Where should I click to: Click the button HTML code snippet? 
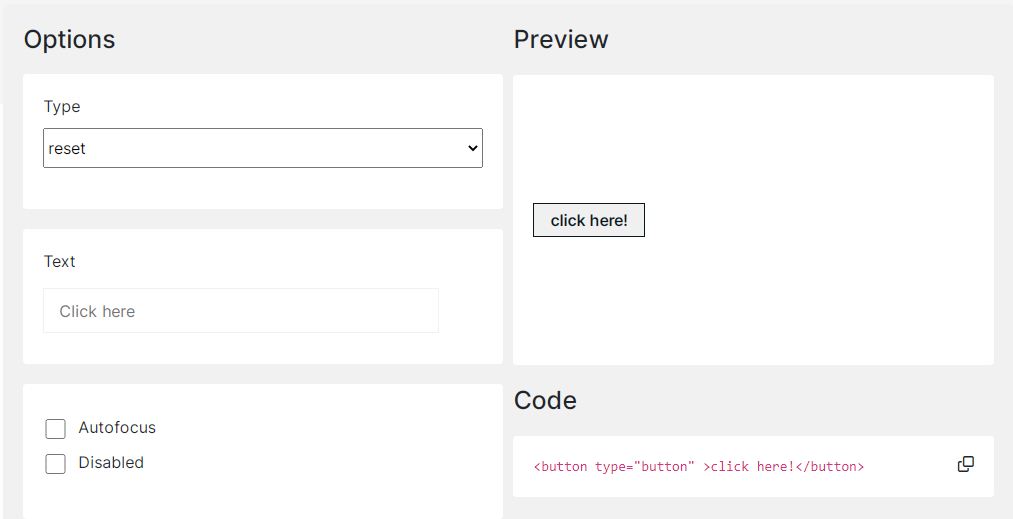[699, 467]
